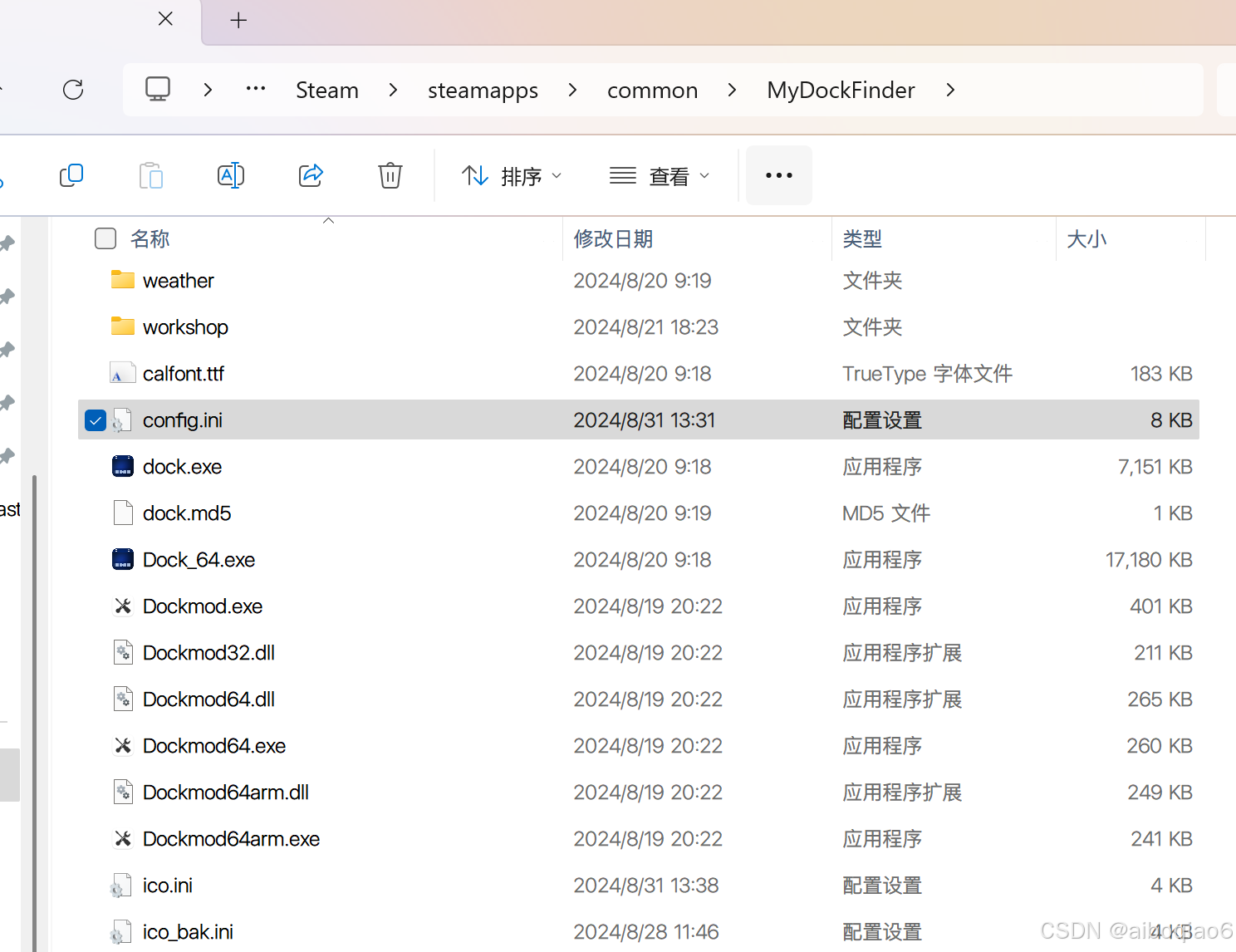Sort by Name (名称) column header
Screen dimensions: 1236x952
click(x=150, y=239)
